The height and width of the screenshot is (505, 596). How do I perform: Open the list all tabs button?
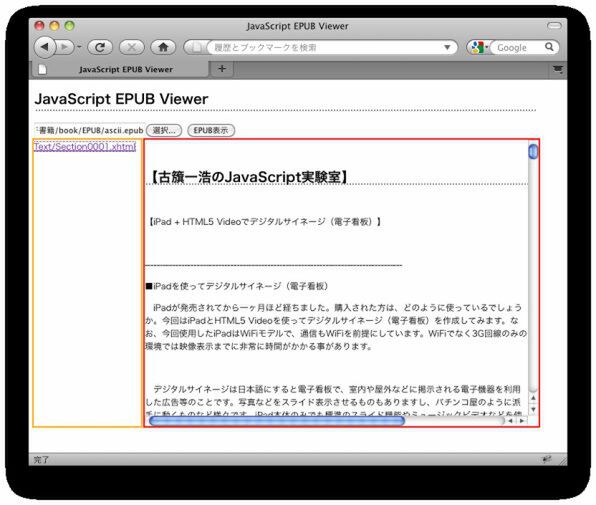coord(558,69)
